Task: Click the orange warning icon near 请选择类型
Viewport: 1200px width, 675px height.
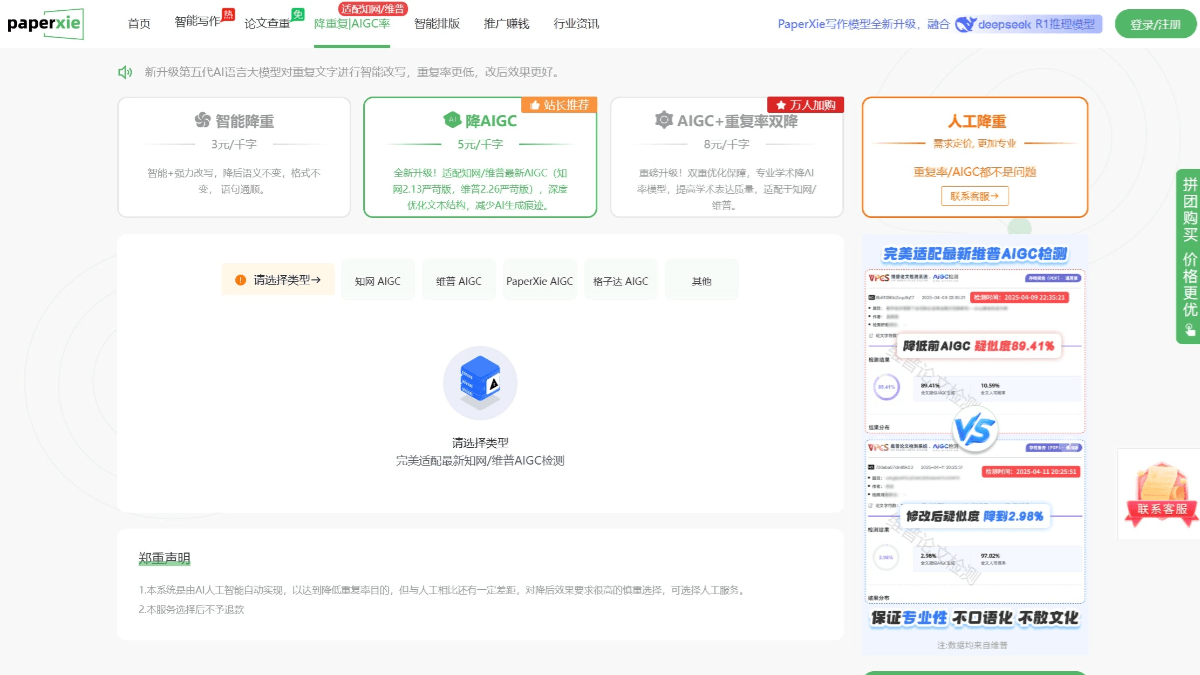Action: pyautogui.click(x=240, y=280)
